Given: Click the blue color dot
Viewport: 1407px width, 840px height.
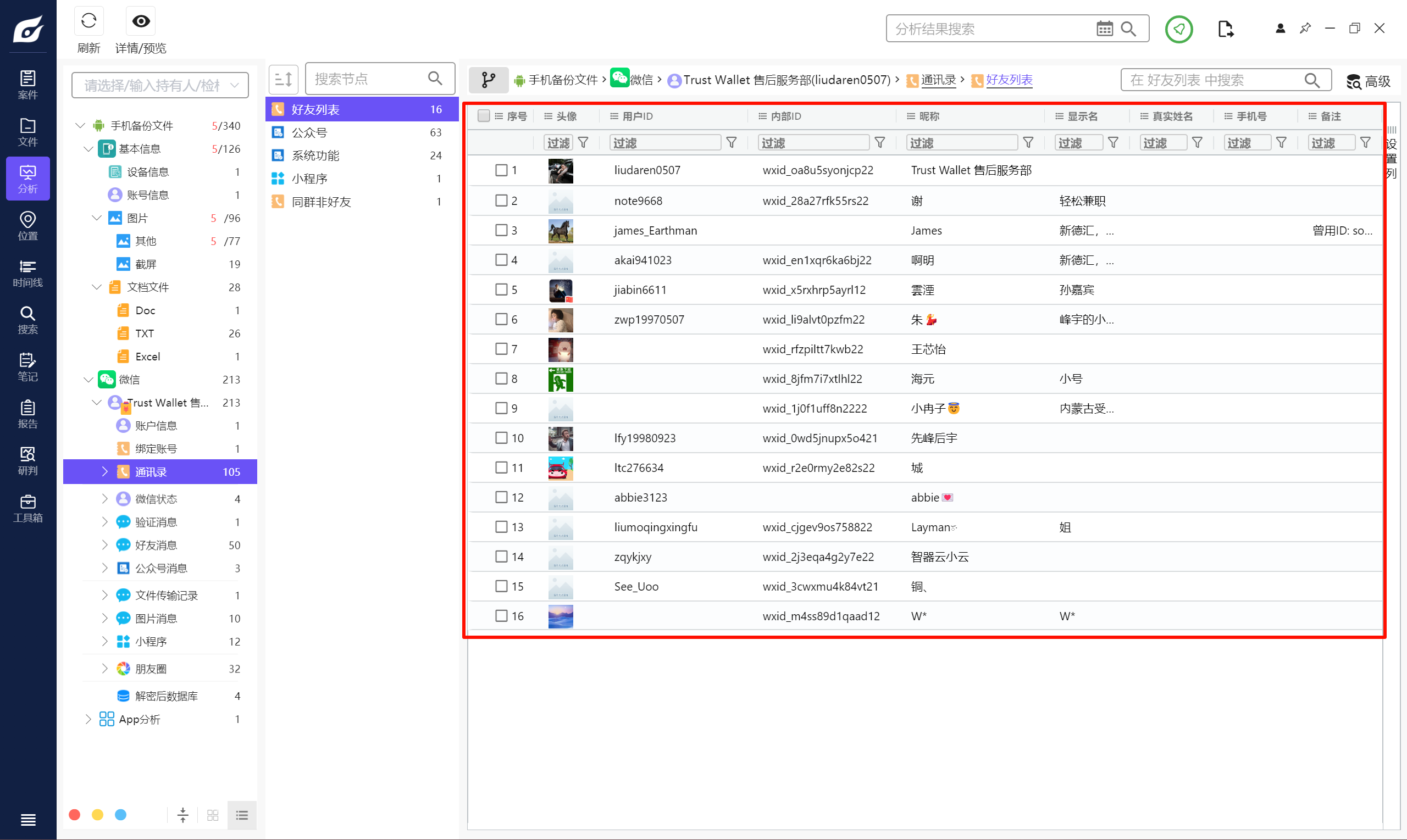Looking at the screenshot, I should click(120, 815).
